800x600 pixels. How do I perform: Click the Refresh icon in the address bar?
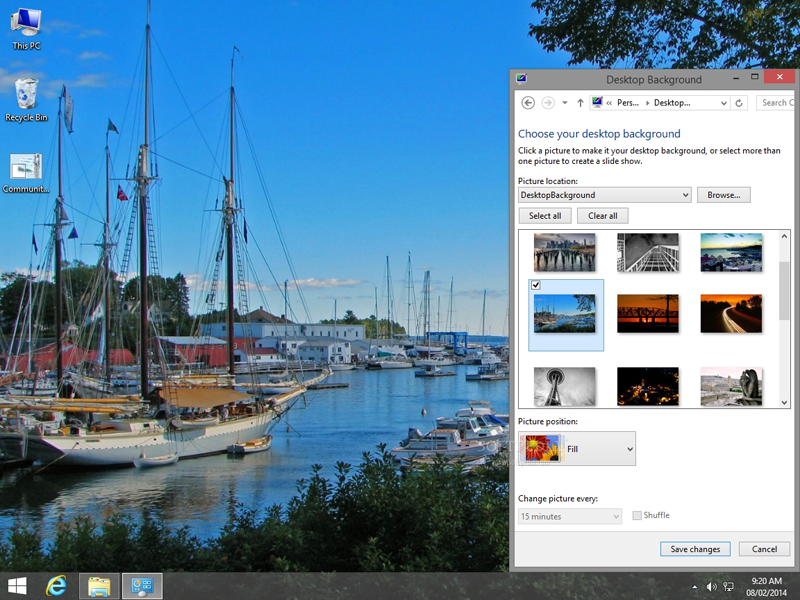pos(738,102)
